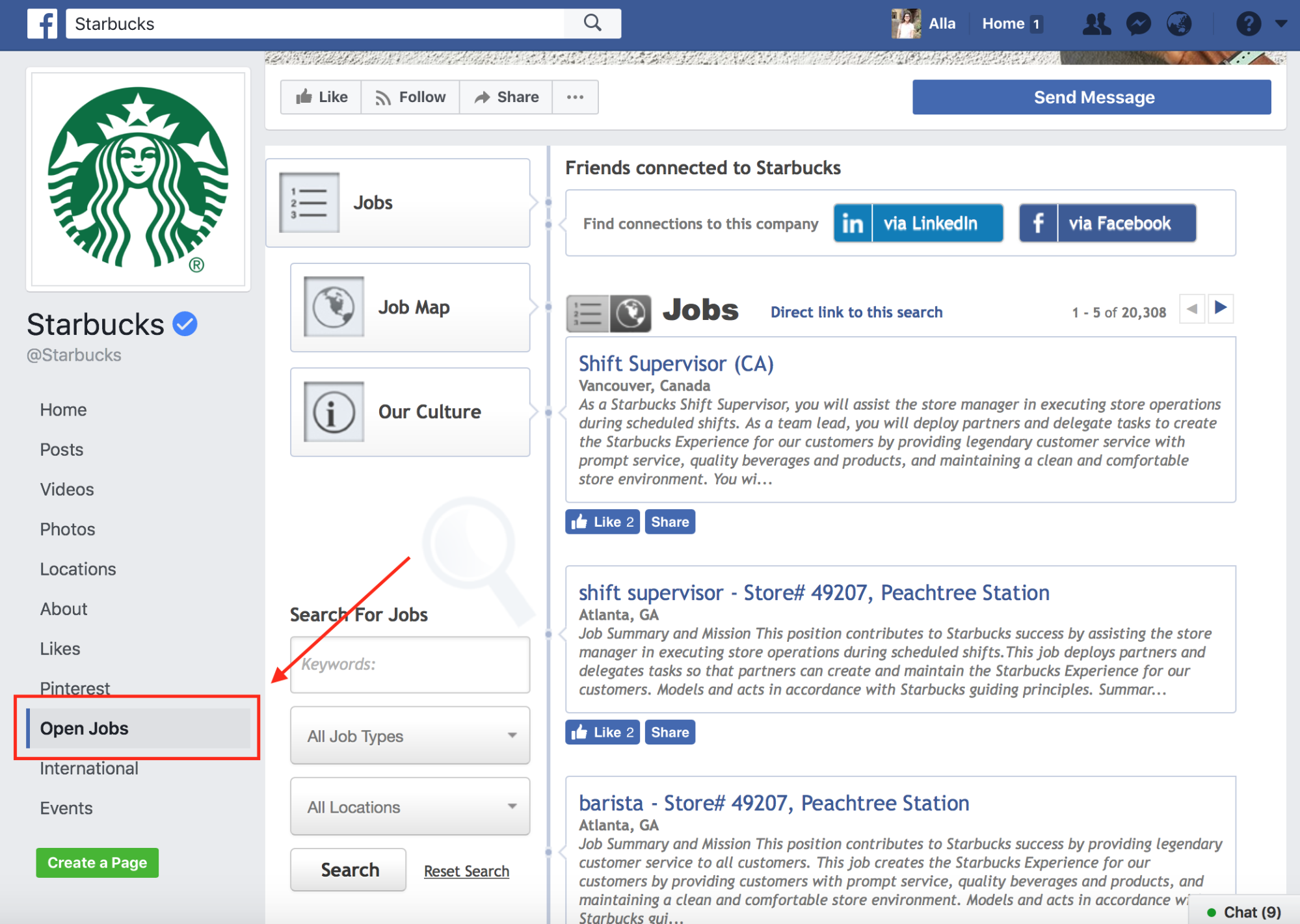
Task: Open the help question mark icon
Action: coord(1248,24)
